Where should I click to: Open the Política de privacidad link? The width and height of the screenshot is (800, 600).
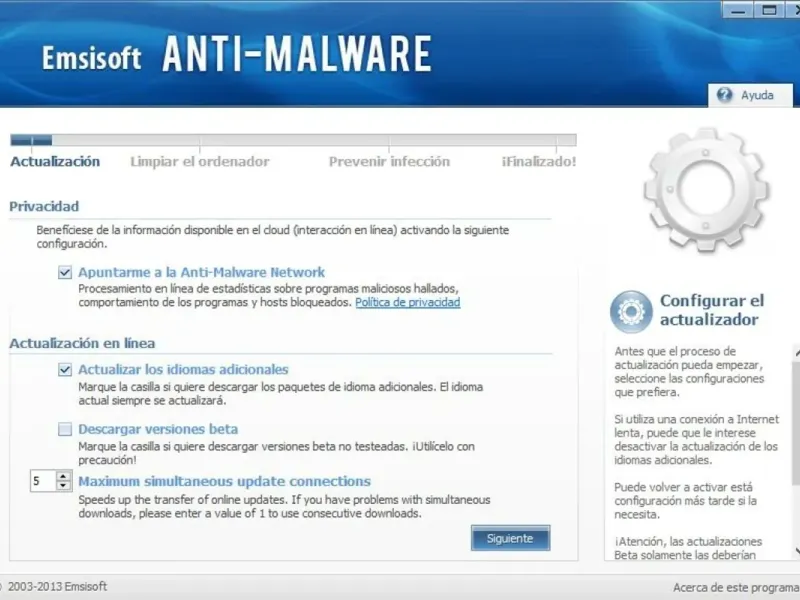[x=408, y=303]
